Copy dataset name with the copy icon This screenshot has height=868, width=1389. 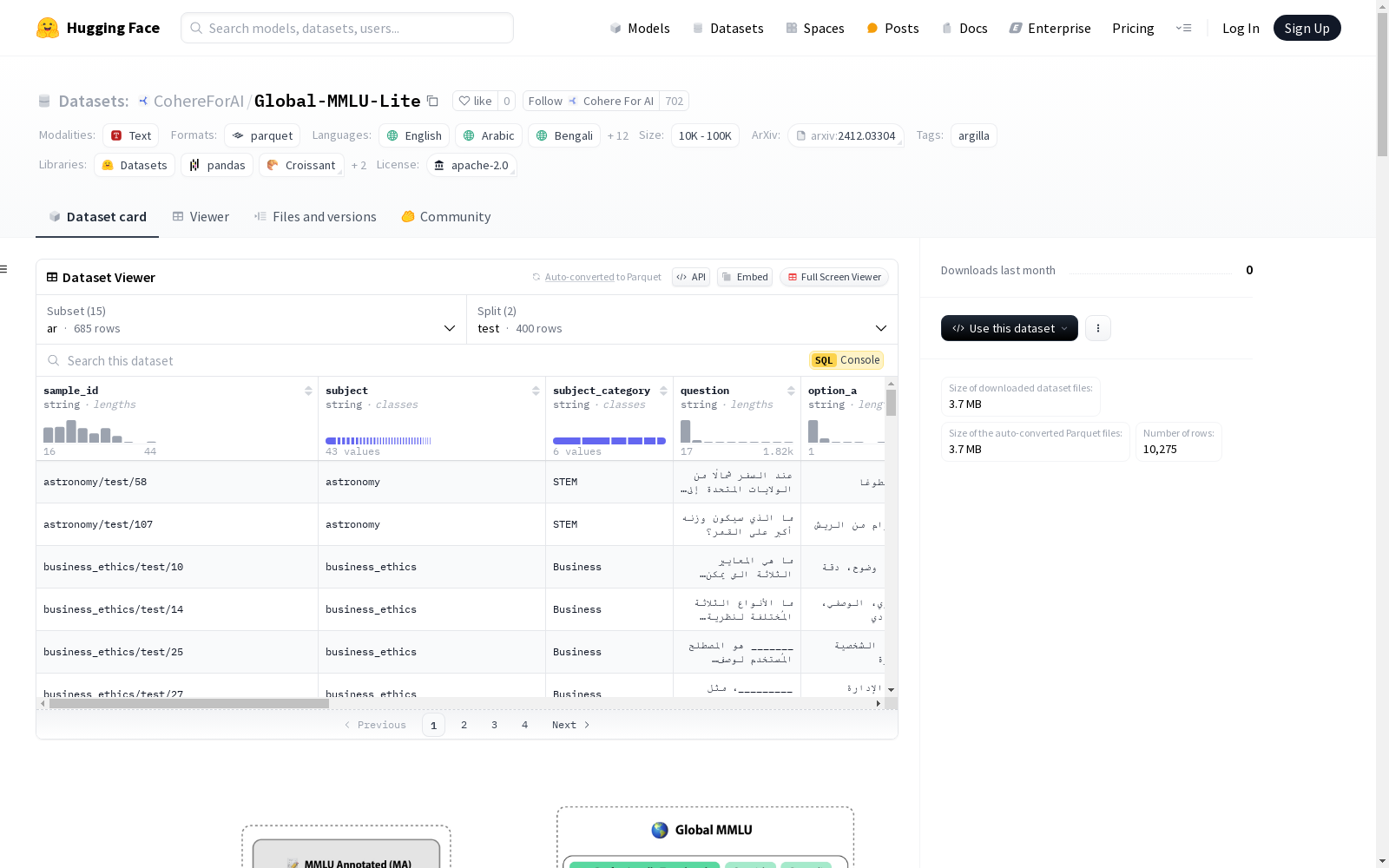coord(432,101)
